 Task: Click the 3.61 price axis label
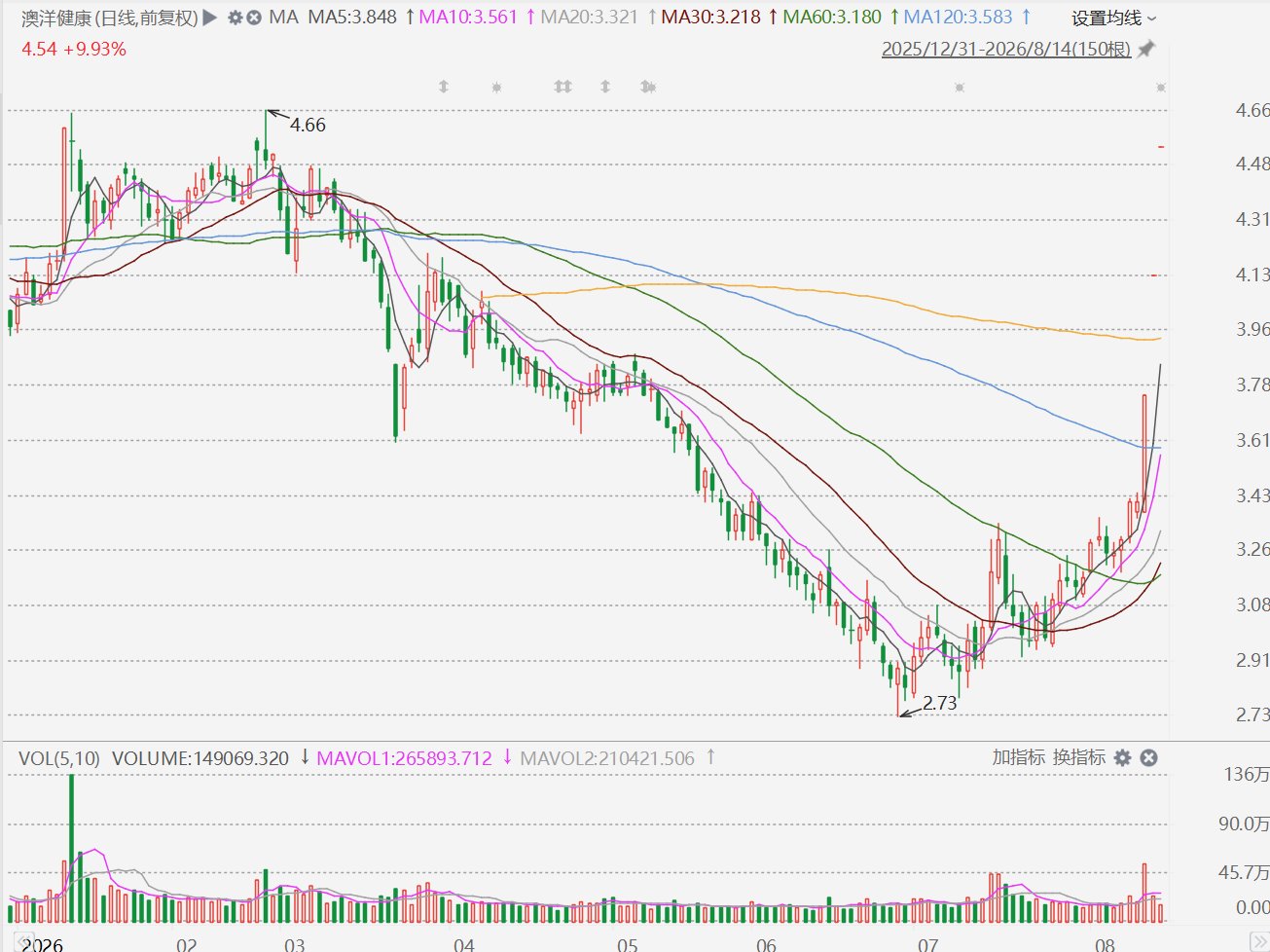1252,440
